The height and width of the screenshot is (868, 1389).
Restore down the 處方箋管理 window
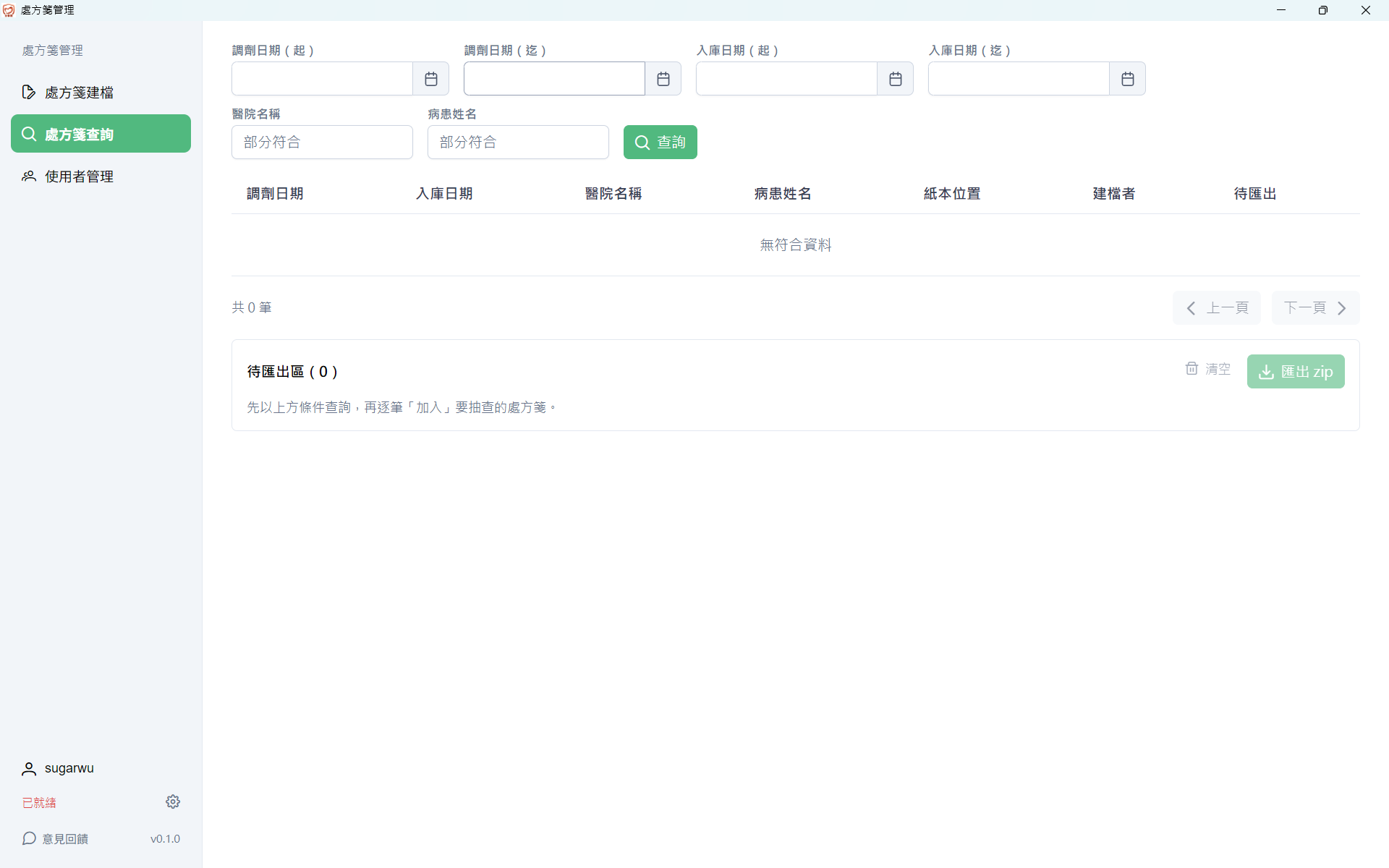[x=1323, y=10]
